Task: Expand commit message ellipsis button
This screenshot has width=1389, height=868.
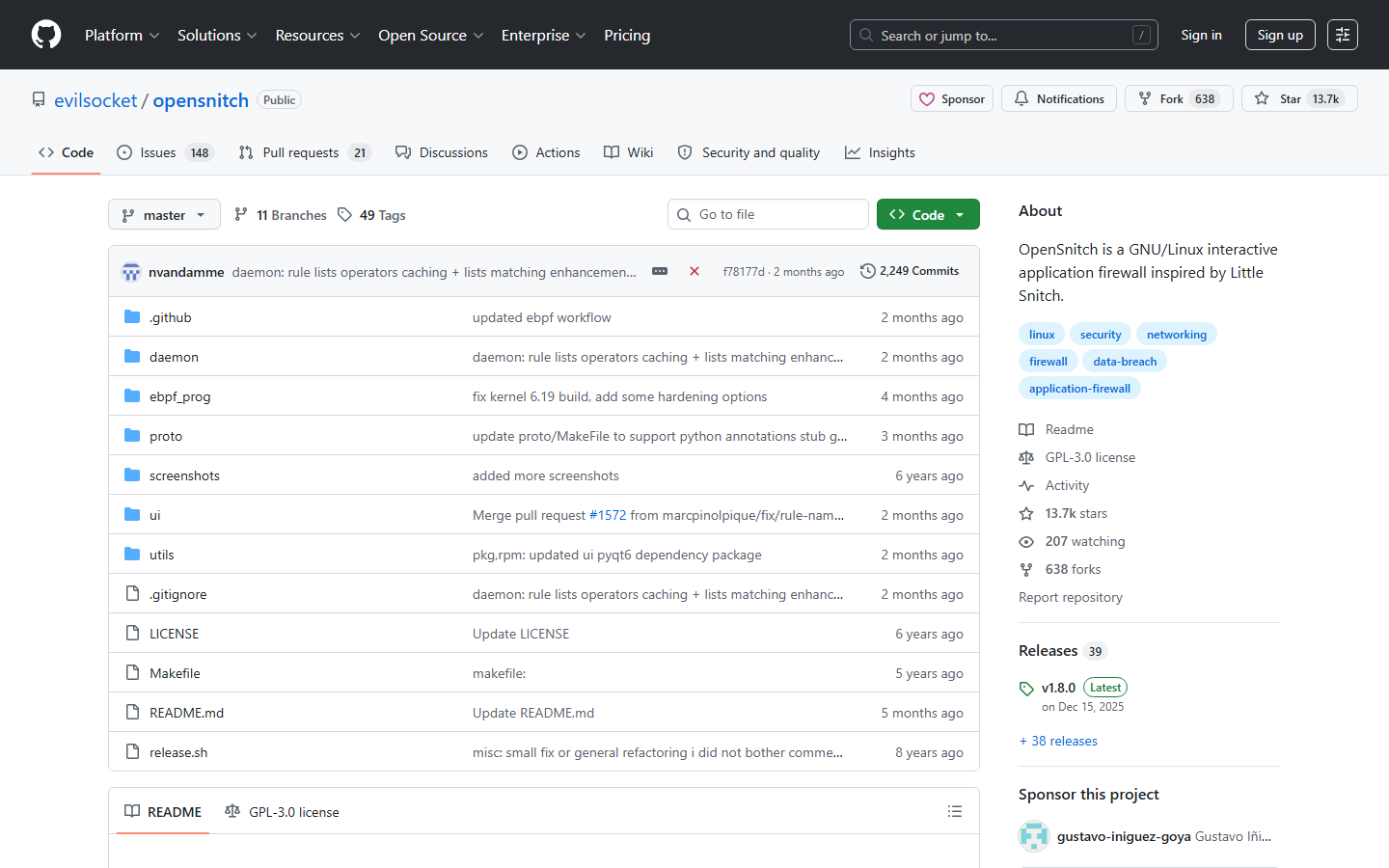Action: click(x=660, y=271)
